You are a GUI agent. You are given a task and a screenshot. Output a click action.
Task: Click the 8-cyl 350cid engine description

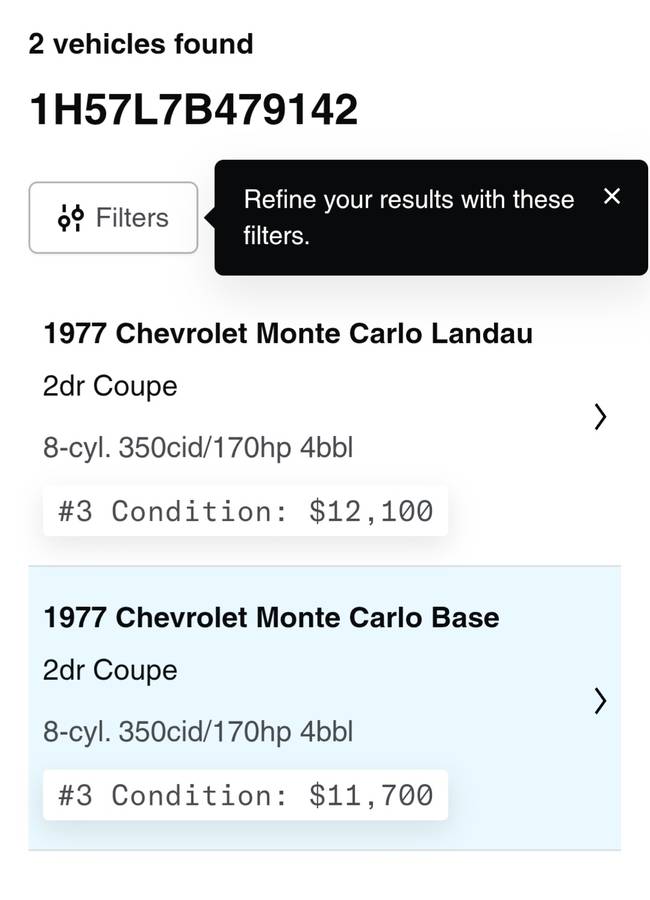(197, 447)
